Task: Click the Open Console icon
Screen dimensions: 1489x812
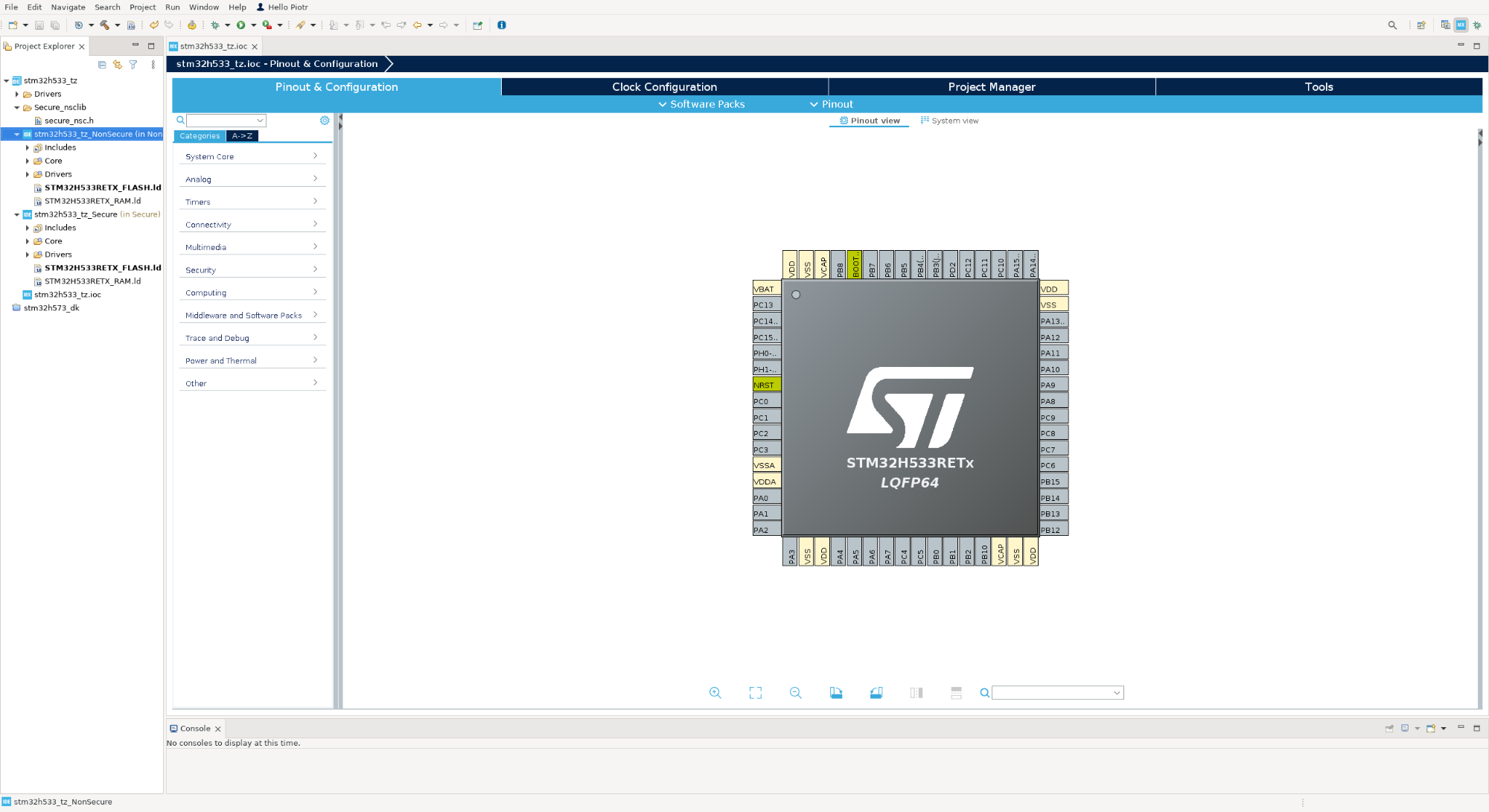Action: tap(1430, 729)
